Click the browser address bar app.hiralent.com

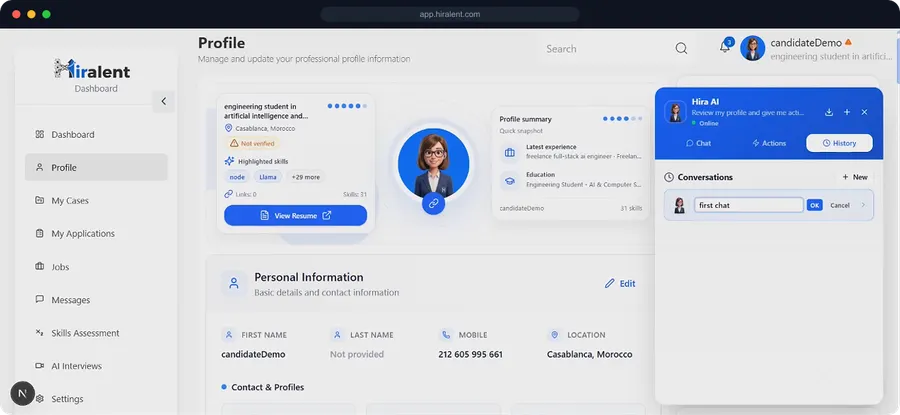point(450,14)
